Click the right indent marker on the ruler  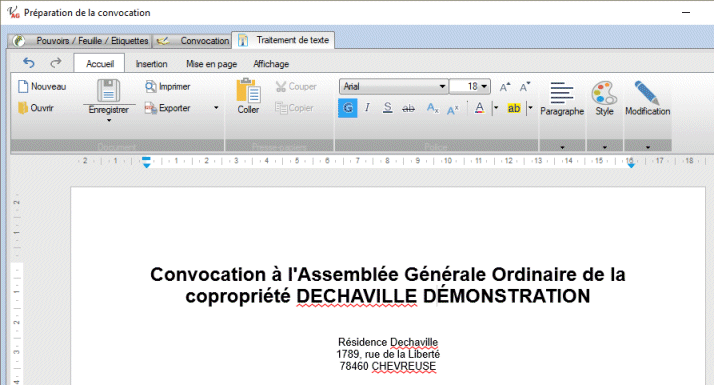(x=631, y=165)
